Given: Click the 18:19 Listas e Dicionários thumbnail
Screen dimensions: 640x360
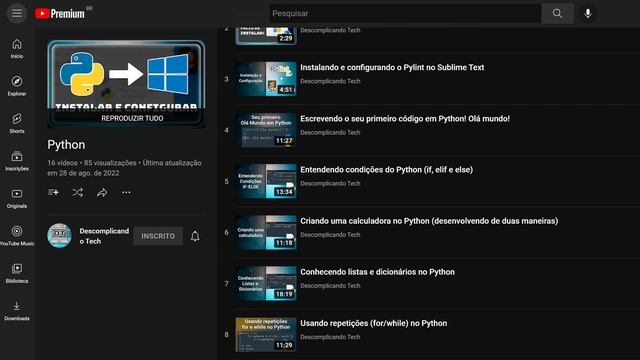Looking at the screenshot, I should click(266, 284).
